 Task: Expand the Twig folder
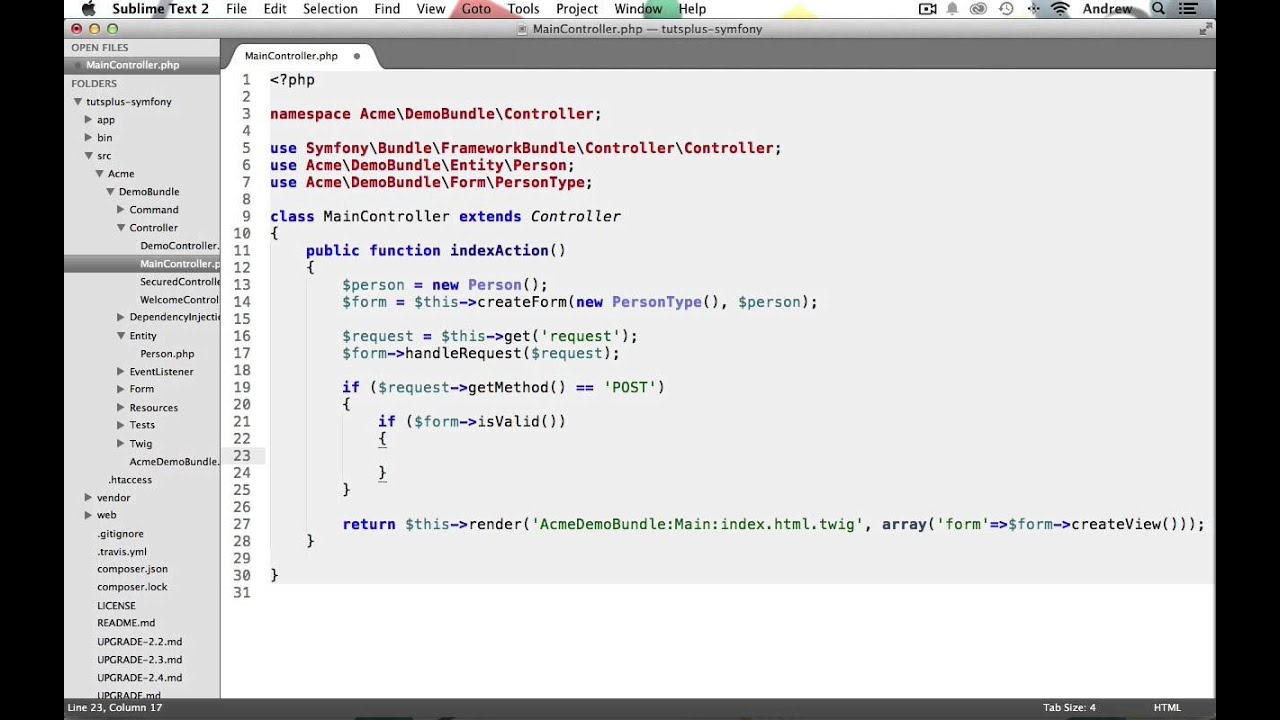(120, 444)
